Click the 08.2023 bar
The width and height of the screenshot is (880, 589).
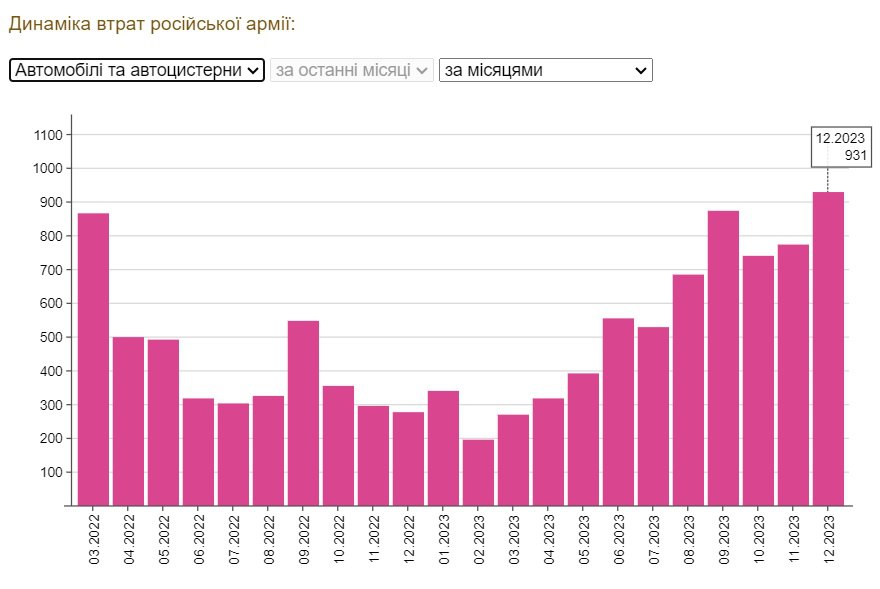[x=688, y=390]
